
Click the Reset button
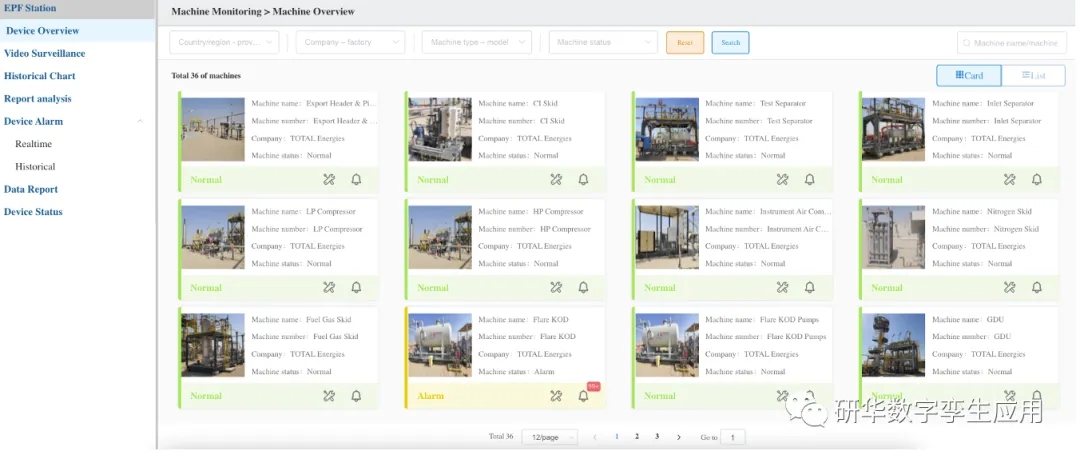pyautogui.click(x=685, y=43)
